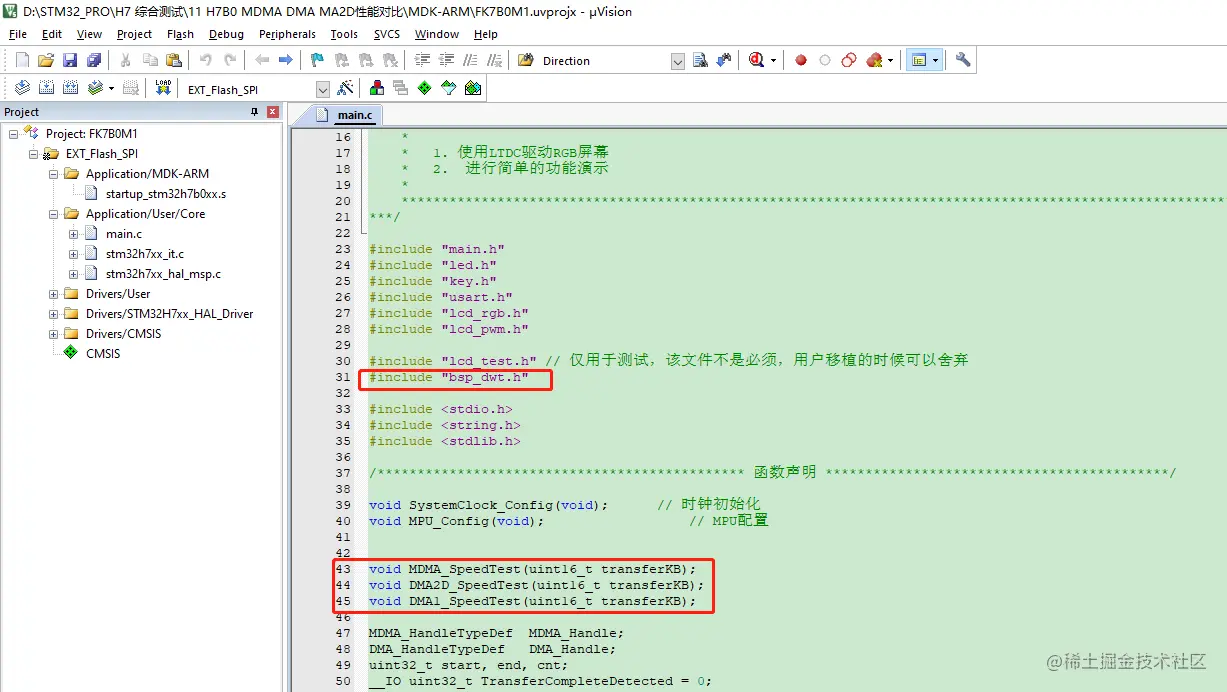Open the File menu
This screenshot has height=692, width=1227.
point(18,34)
